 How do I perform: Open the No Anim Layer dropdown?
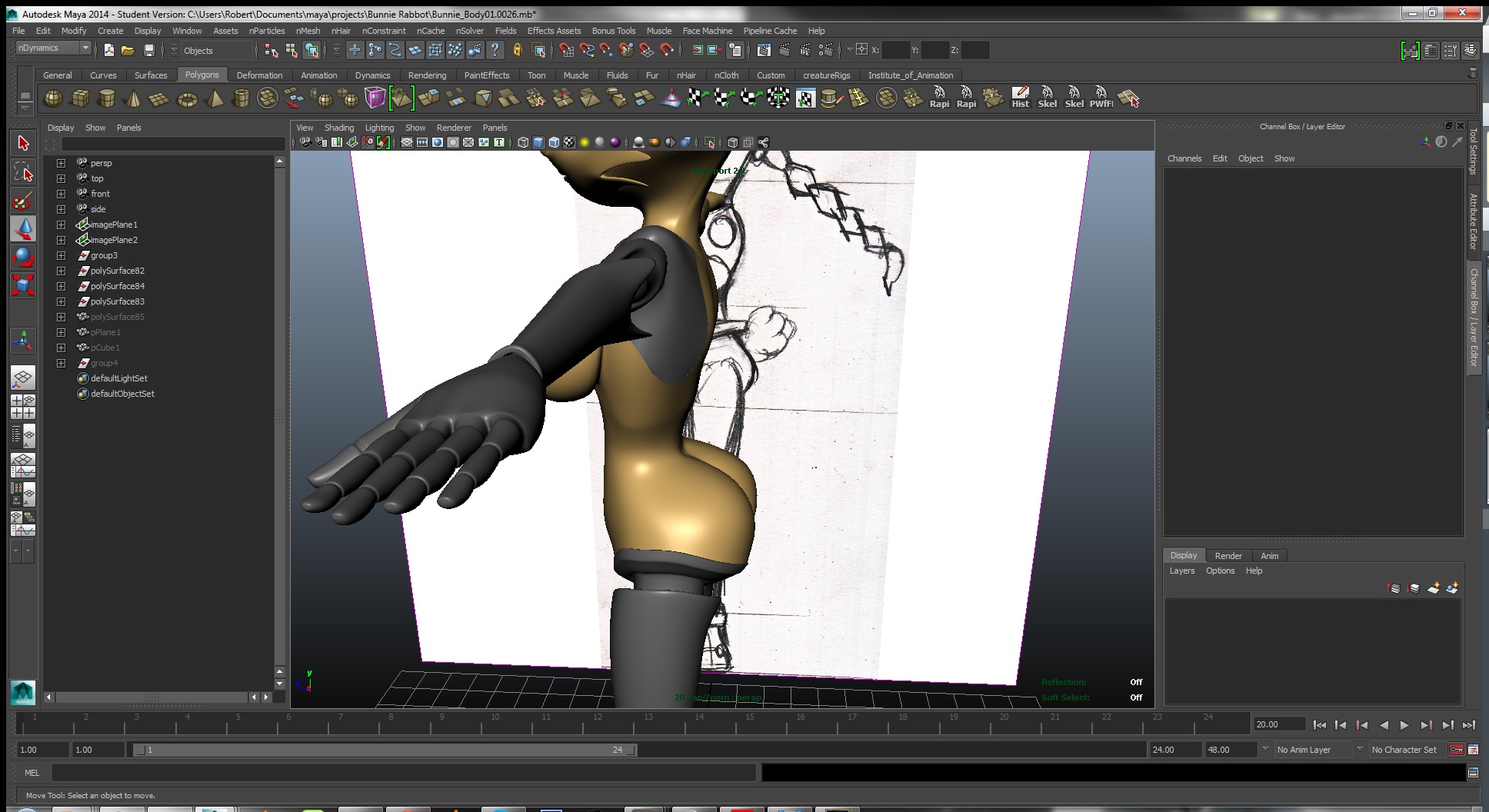click(x=1312, y=750)
